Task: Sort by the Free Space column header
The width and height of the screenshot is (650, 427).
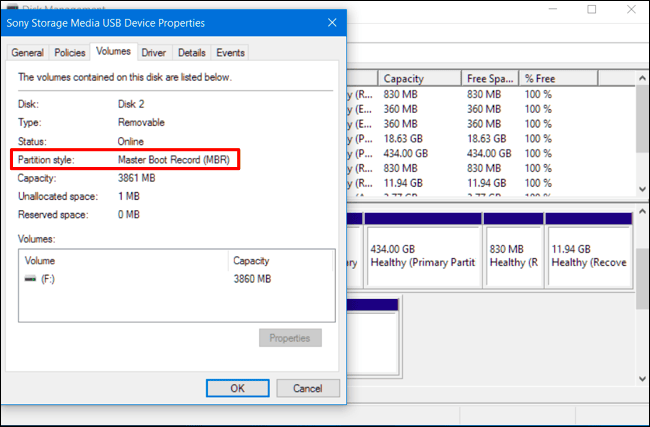Action: 489,78
